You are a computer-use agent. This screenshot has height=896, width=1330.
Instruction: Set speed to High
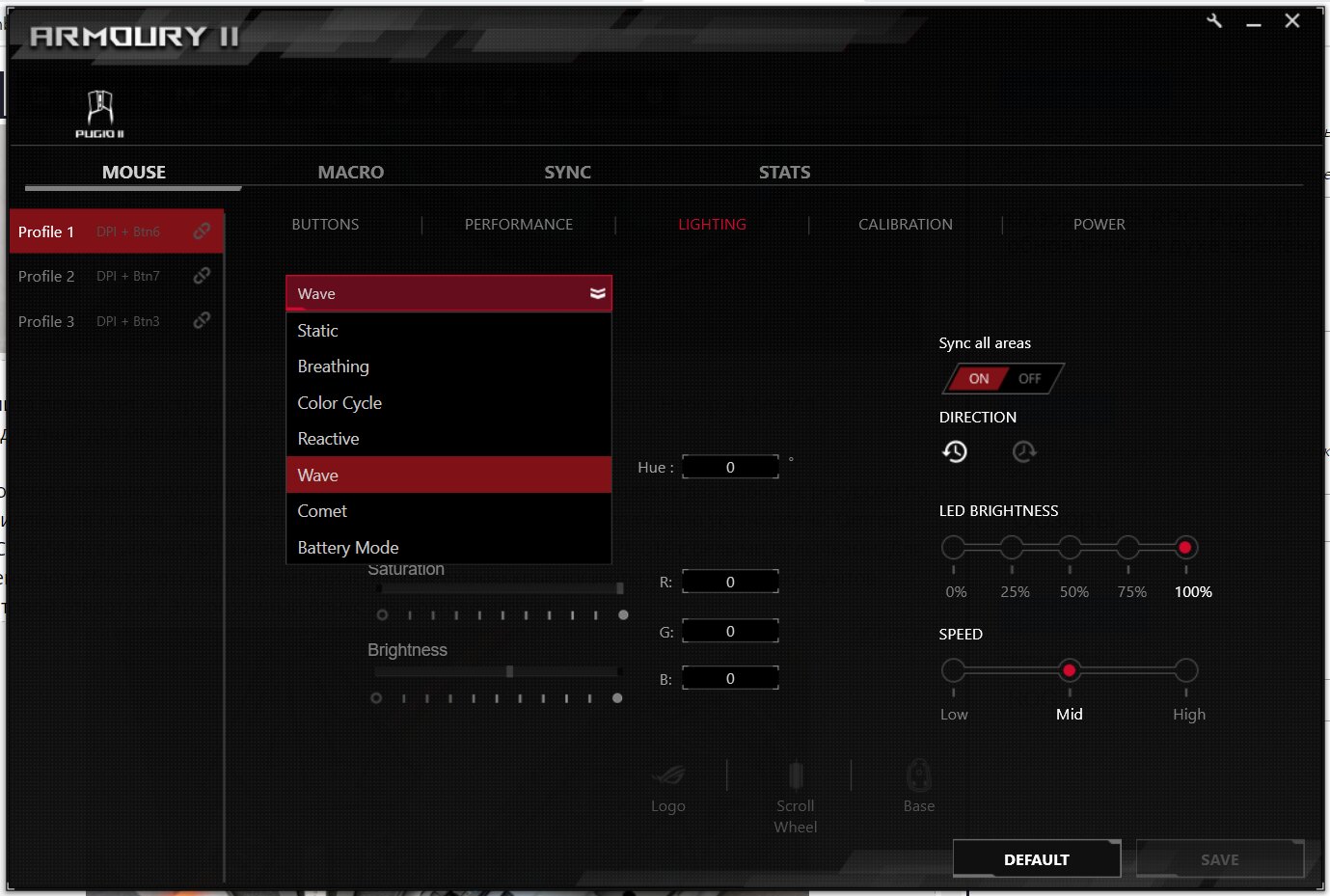(x=1186, y=670)
